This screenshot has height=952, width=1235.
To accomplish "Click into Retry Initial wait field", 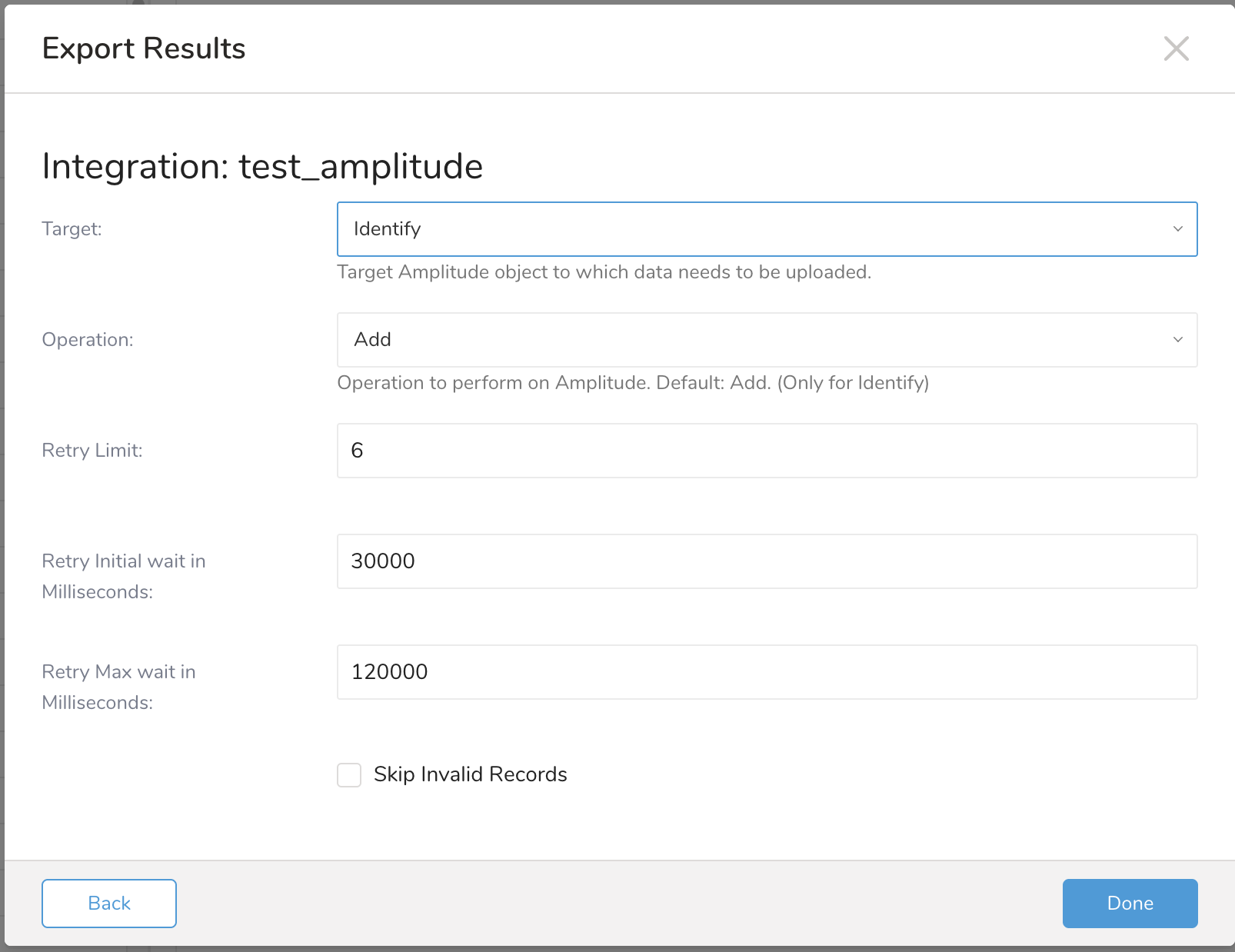I will coord(767,561).
